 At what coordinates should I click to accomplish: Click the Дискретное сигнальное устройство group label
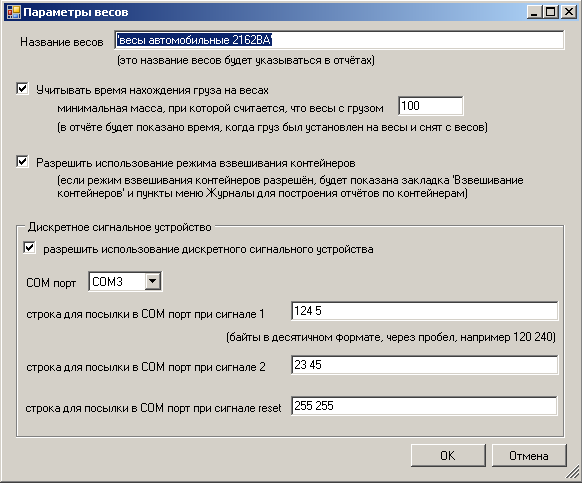point(120,227)
